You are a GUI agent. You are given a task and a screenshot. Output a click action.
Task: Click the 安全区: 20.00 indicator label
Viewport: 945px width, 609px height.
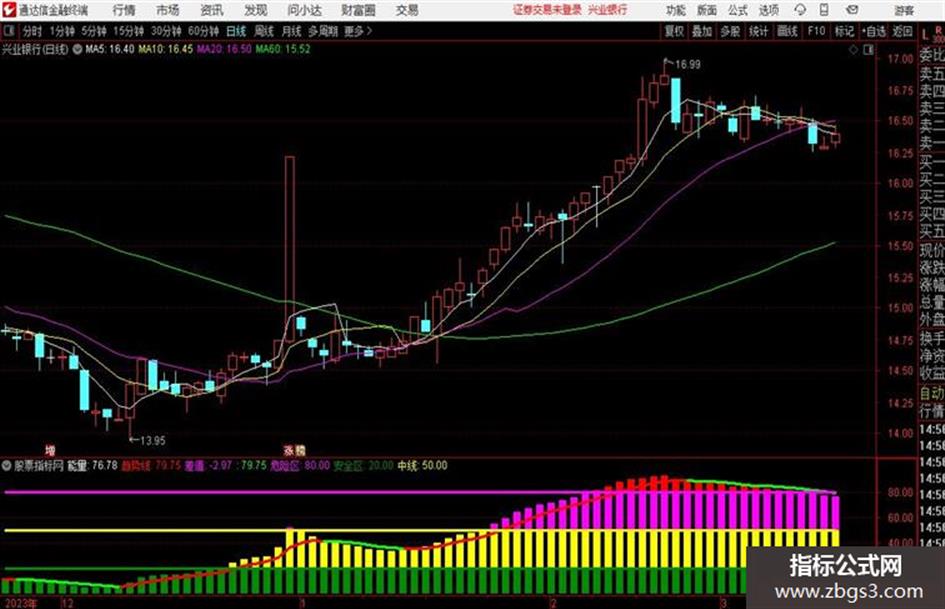[363, 465]
